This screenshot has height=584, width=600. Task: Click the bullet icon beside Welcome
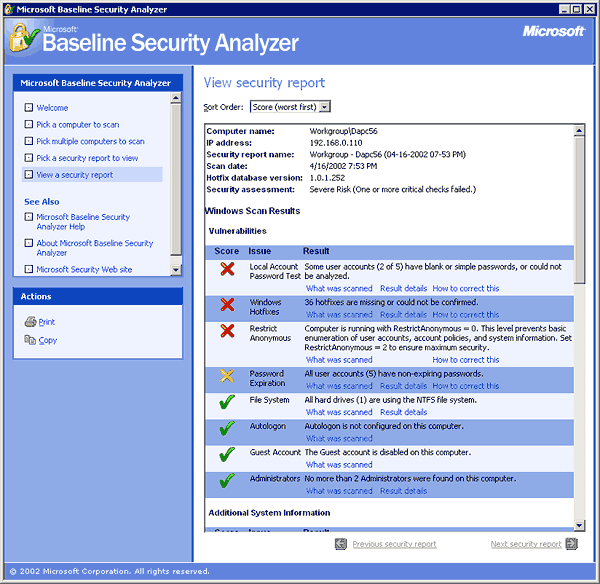click(x=29, y=108)
